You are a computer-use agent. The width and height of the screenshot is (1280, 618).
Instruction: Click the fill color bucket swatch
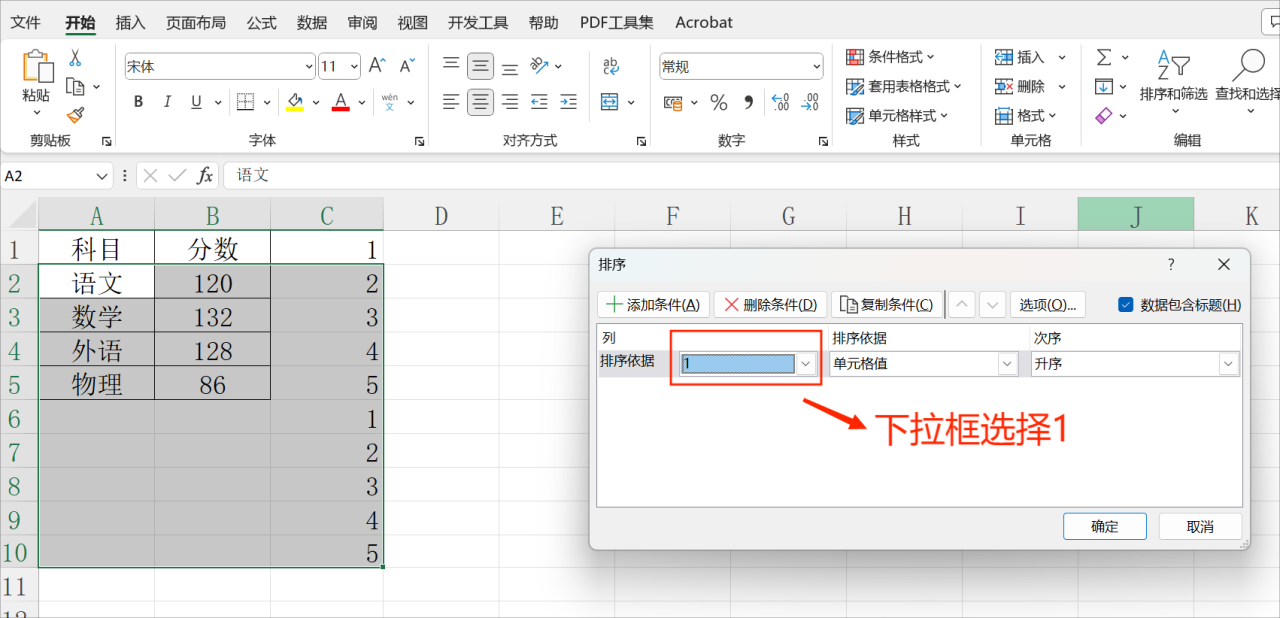click(x=294, y=101)
